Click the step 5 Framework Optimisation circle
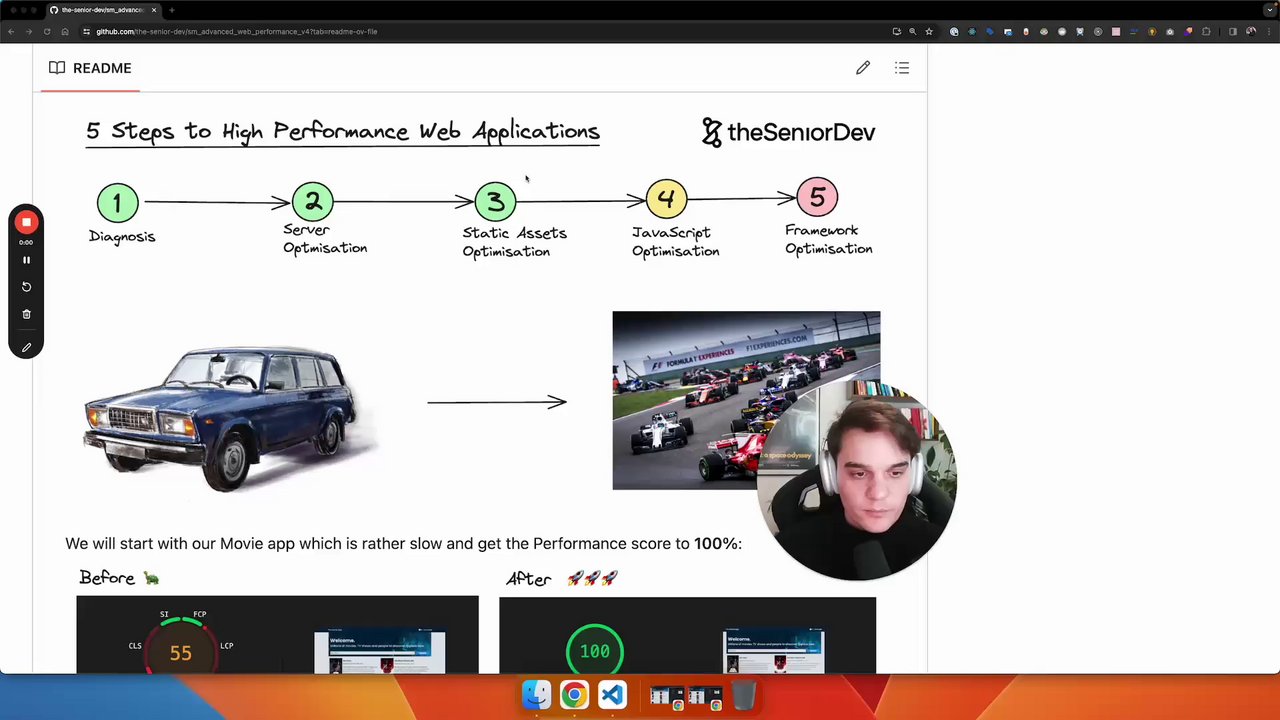This screenshot has width=1280, height=720. coord(818,198)
